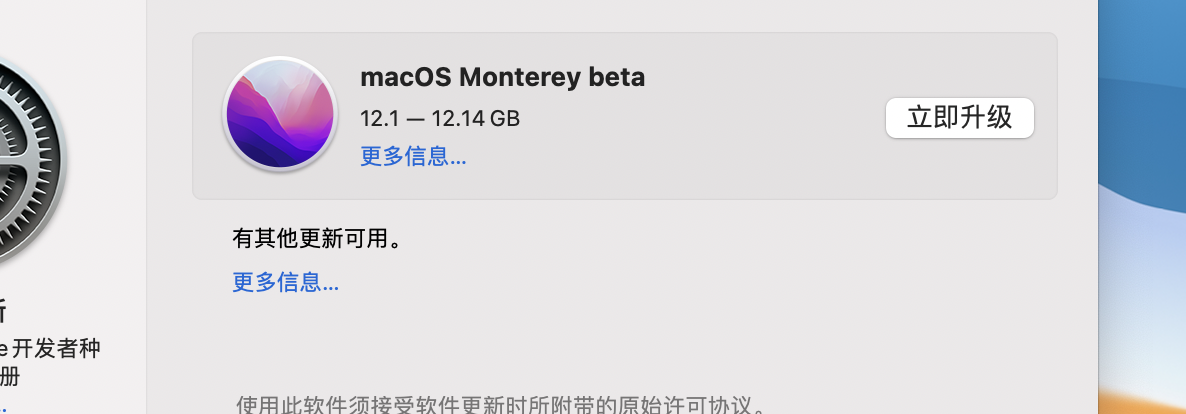Click the 12.1 — 12.14 GB size text
Image resolution: width=1186 pixels, height=414 pixels.
pos(440,118)
